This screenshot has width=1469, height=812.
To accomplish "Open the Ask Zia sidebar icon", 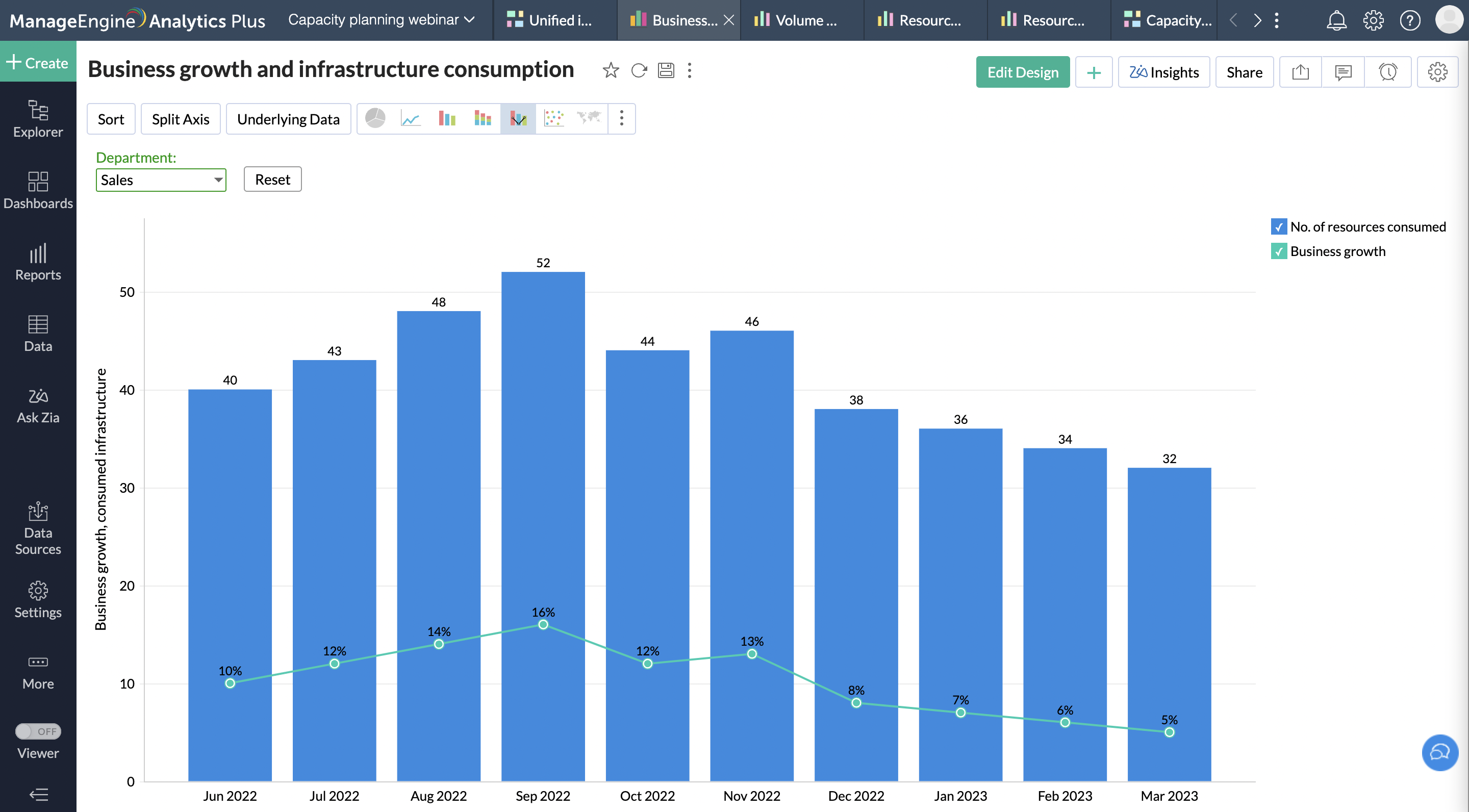I will 38,405.
